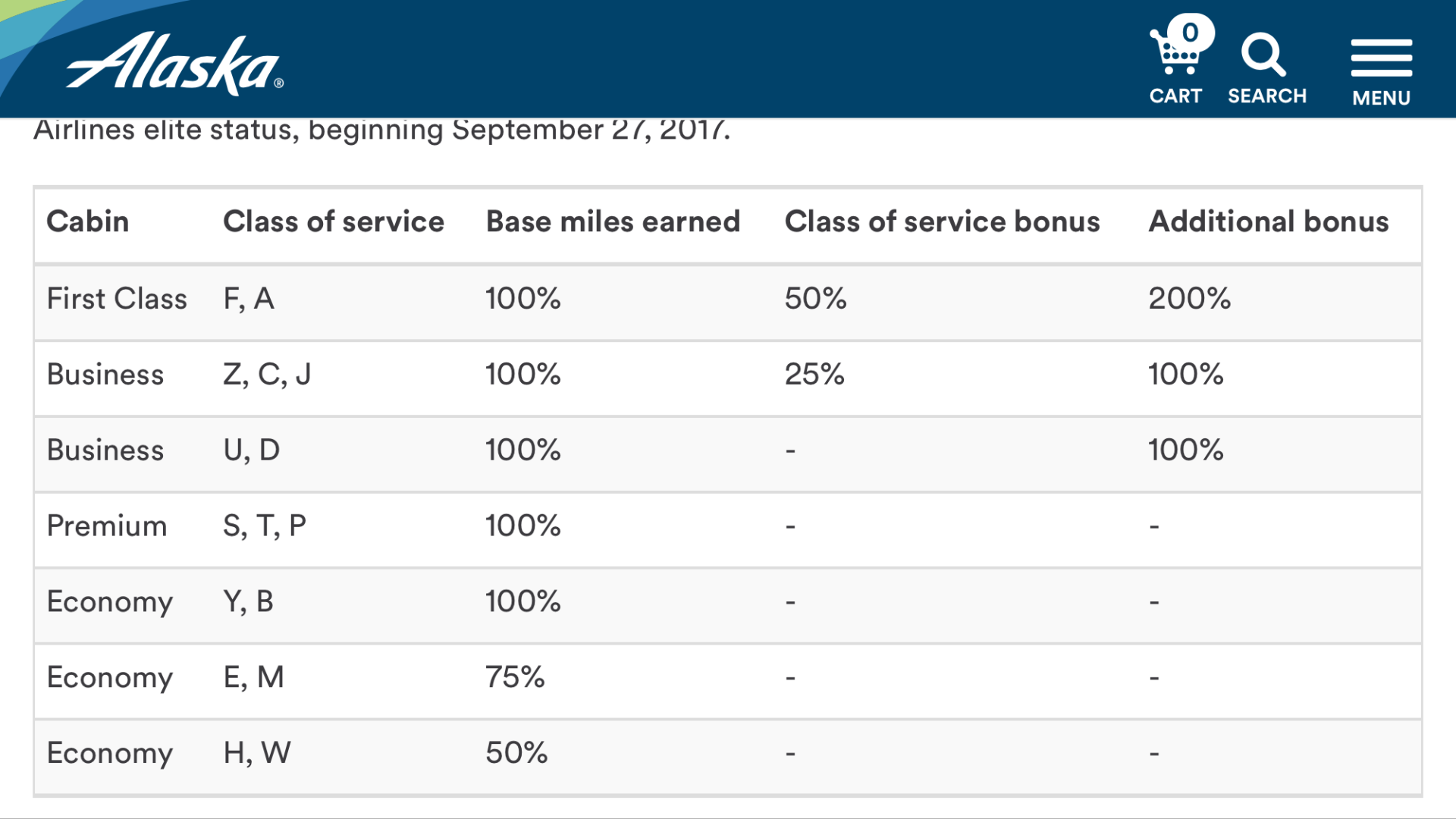Click the Class of service bonus header

[x=942, y=221]
